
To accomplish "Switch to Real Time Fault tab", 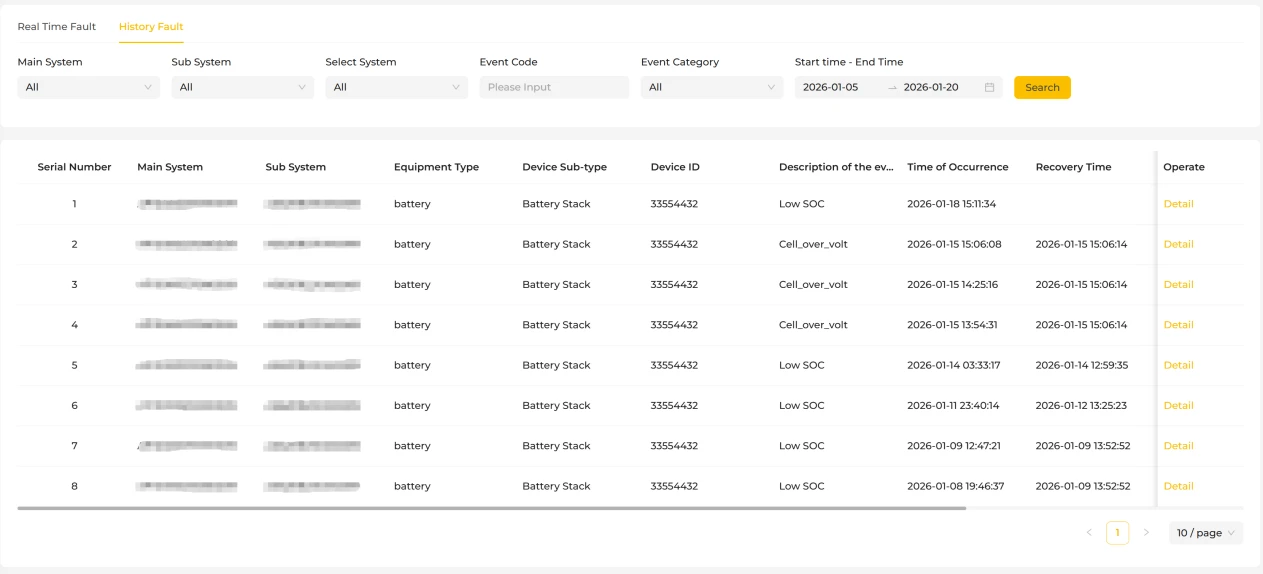I will tap(57, 26).
